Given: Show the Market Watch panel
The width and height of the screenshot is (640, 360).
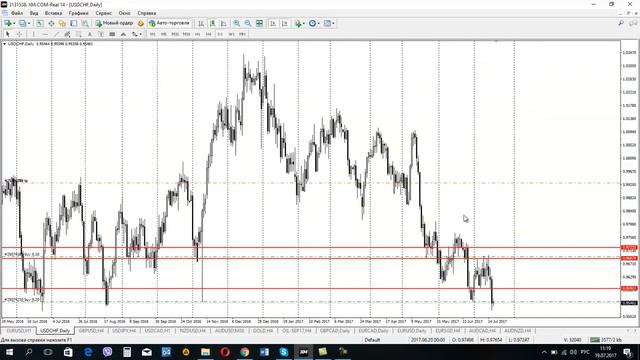Looking at the screenshot, I should point(40,23).
